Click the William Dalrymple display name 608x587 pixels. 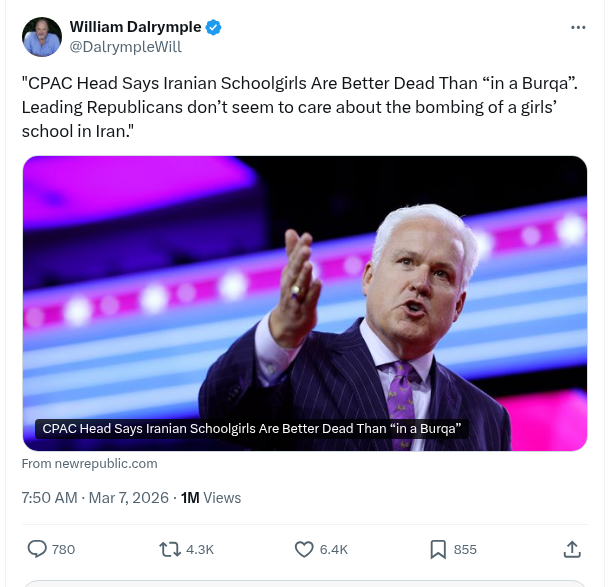135,27
